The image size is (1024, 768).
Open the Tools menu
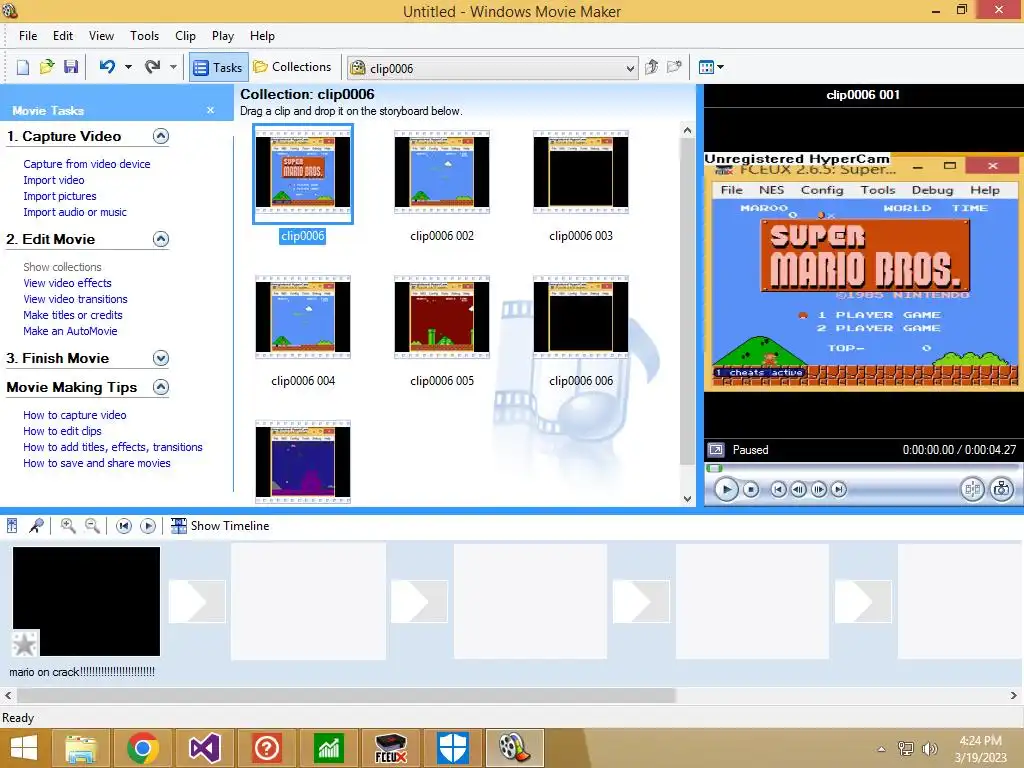tap(144, 36)
